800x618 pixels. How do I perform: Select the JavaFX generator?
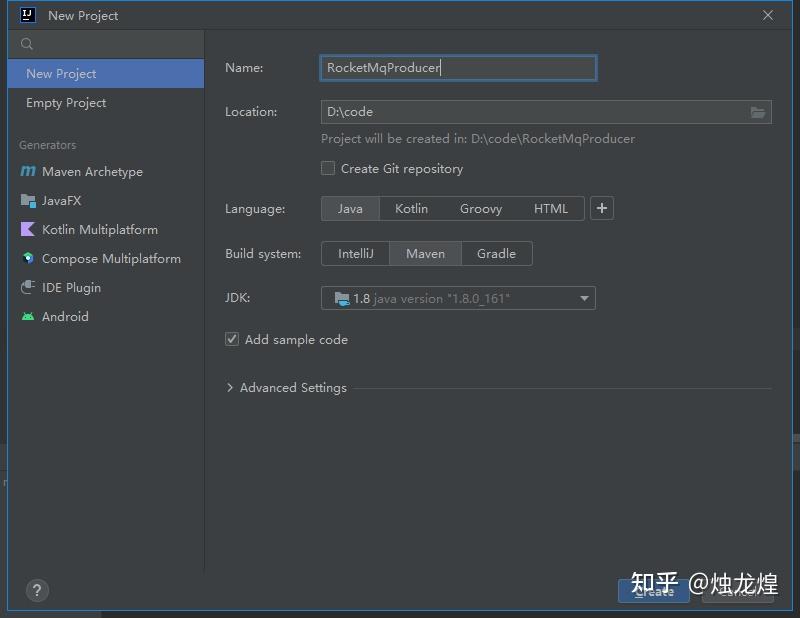[x=60, y=200]
